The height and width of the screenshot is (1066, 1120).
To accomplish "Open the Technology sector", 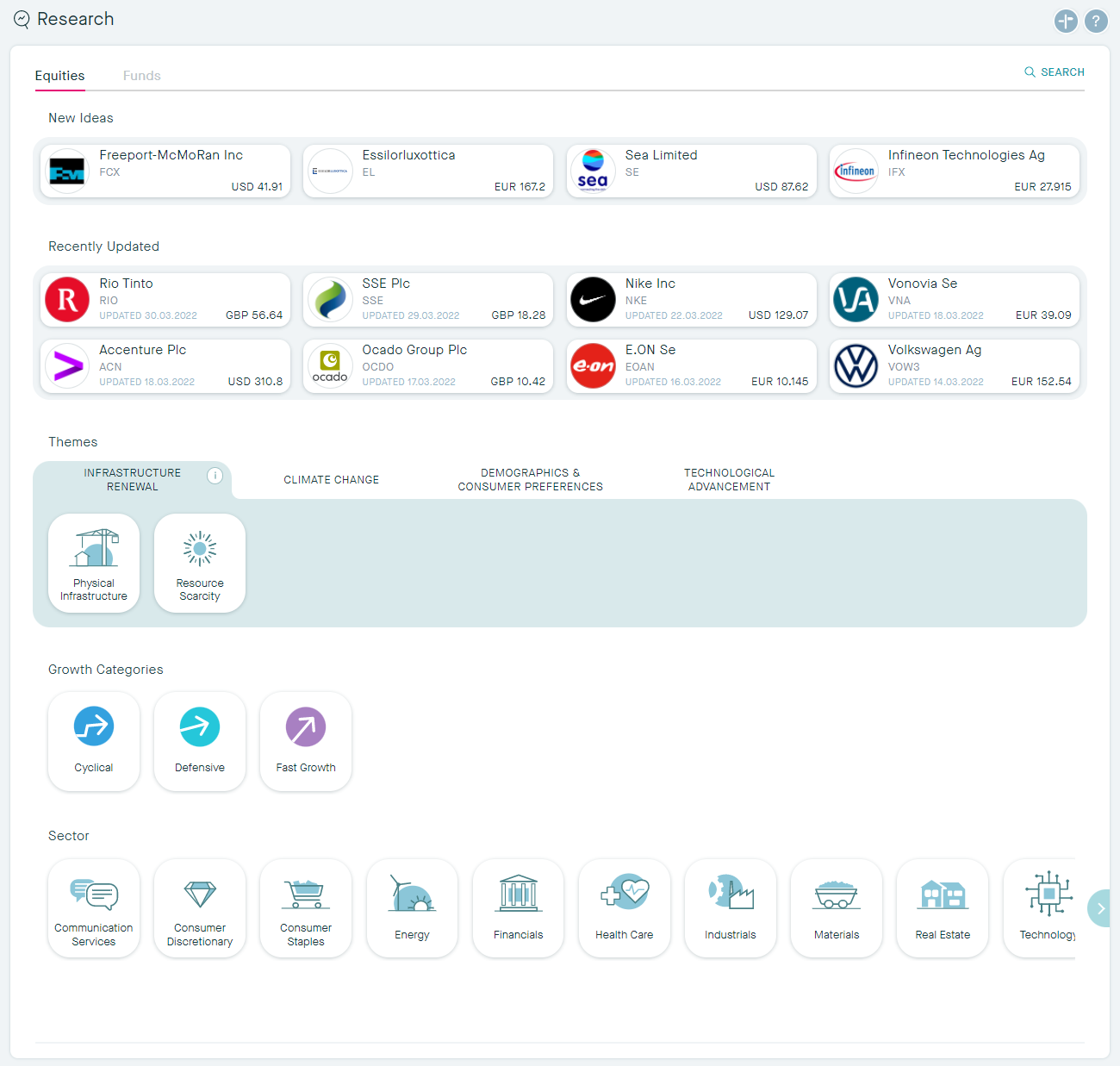I will (1041, 908).
